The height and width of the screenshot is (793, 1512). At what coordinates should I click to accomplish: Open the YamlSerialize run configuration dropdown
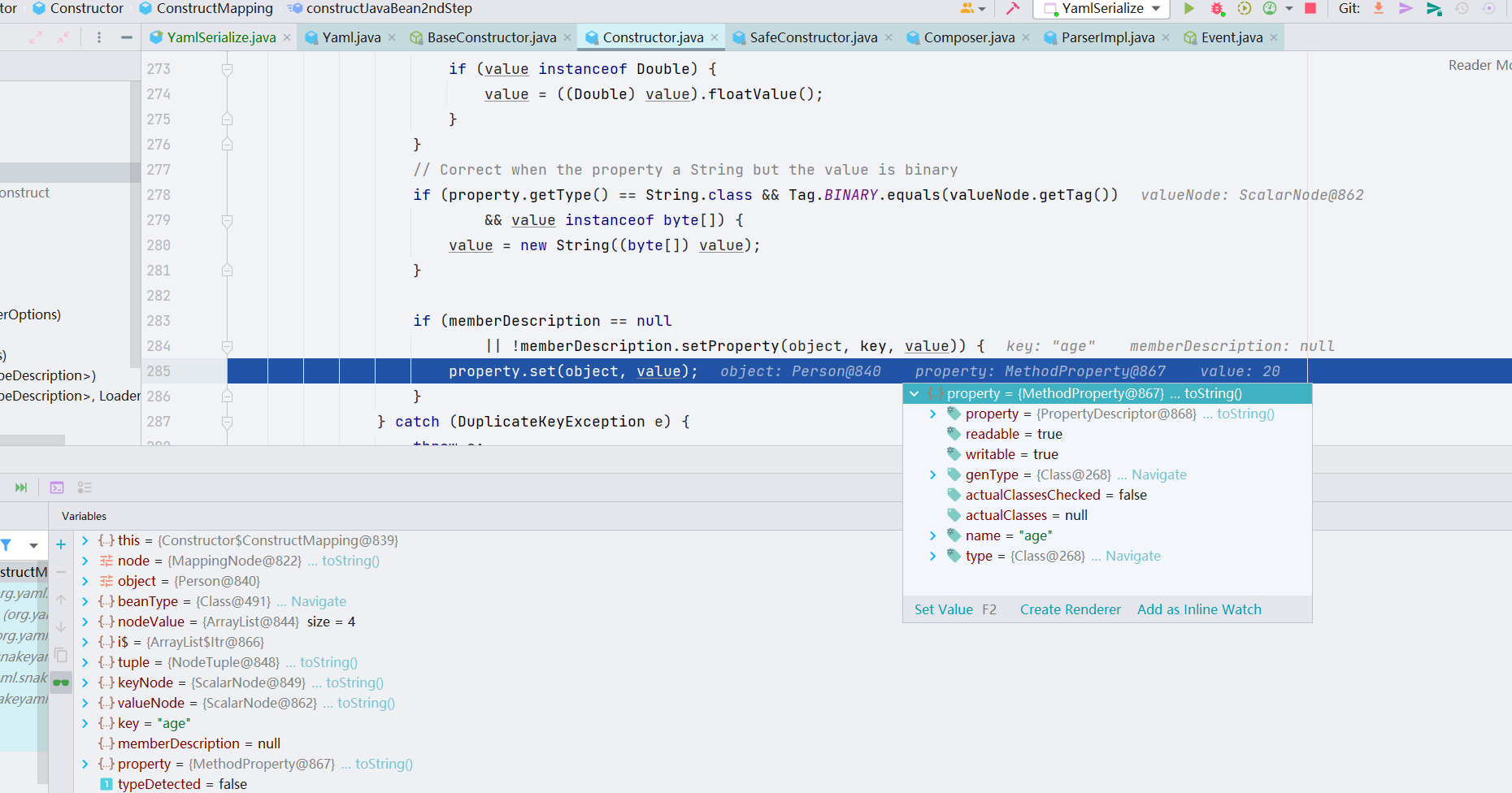[1104, 9]
